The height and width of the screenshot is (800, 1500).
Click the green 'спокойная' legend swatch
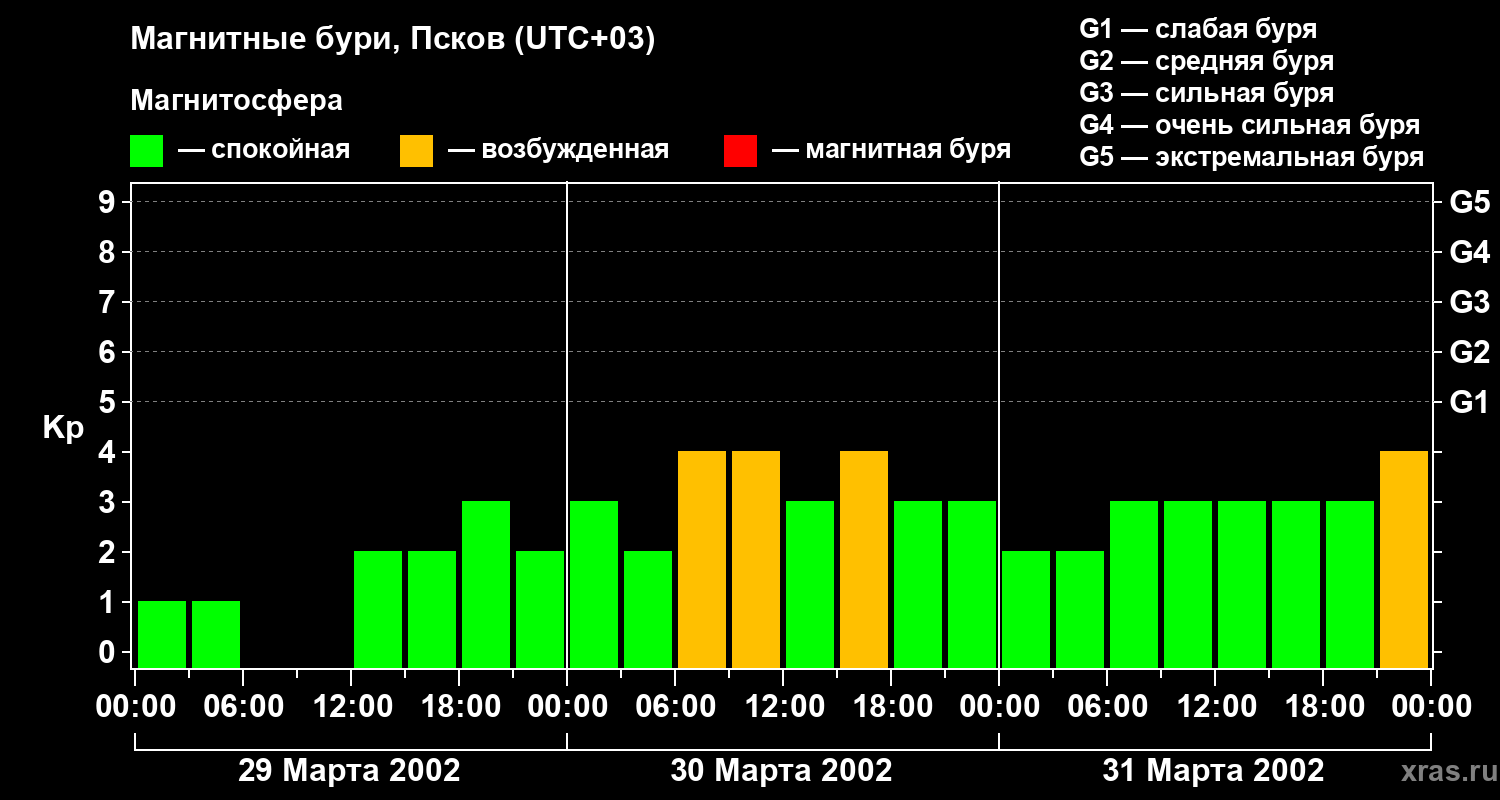(x=146, y=151)
